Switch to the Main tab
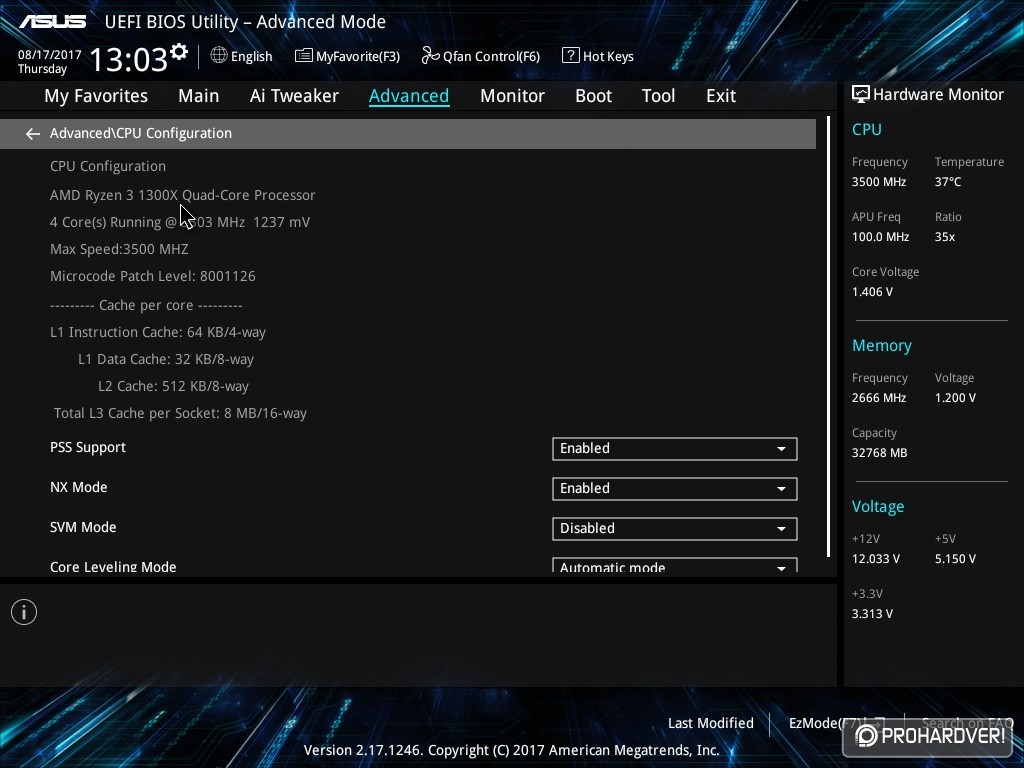 point(199,96)
